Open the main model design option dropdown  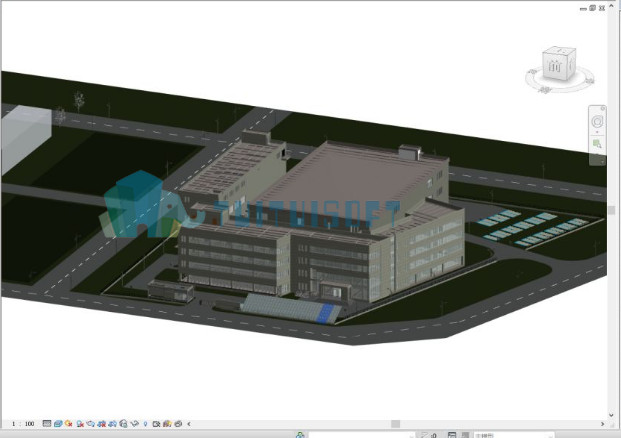514,435
